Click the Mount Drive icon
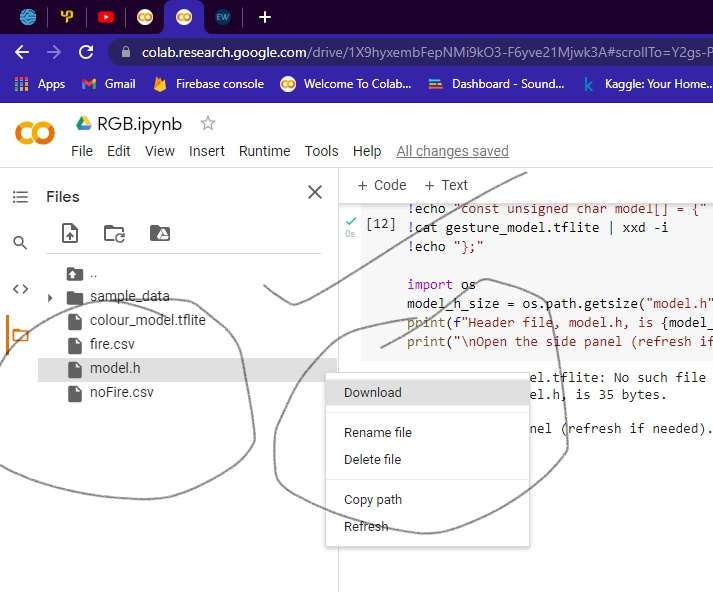713x592 pixels. pos(160,233)
